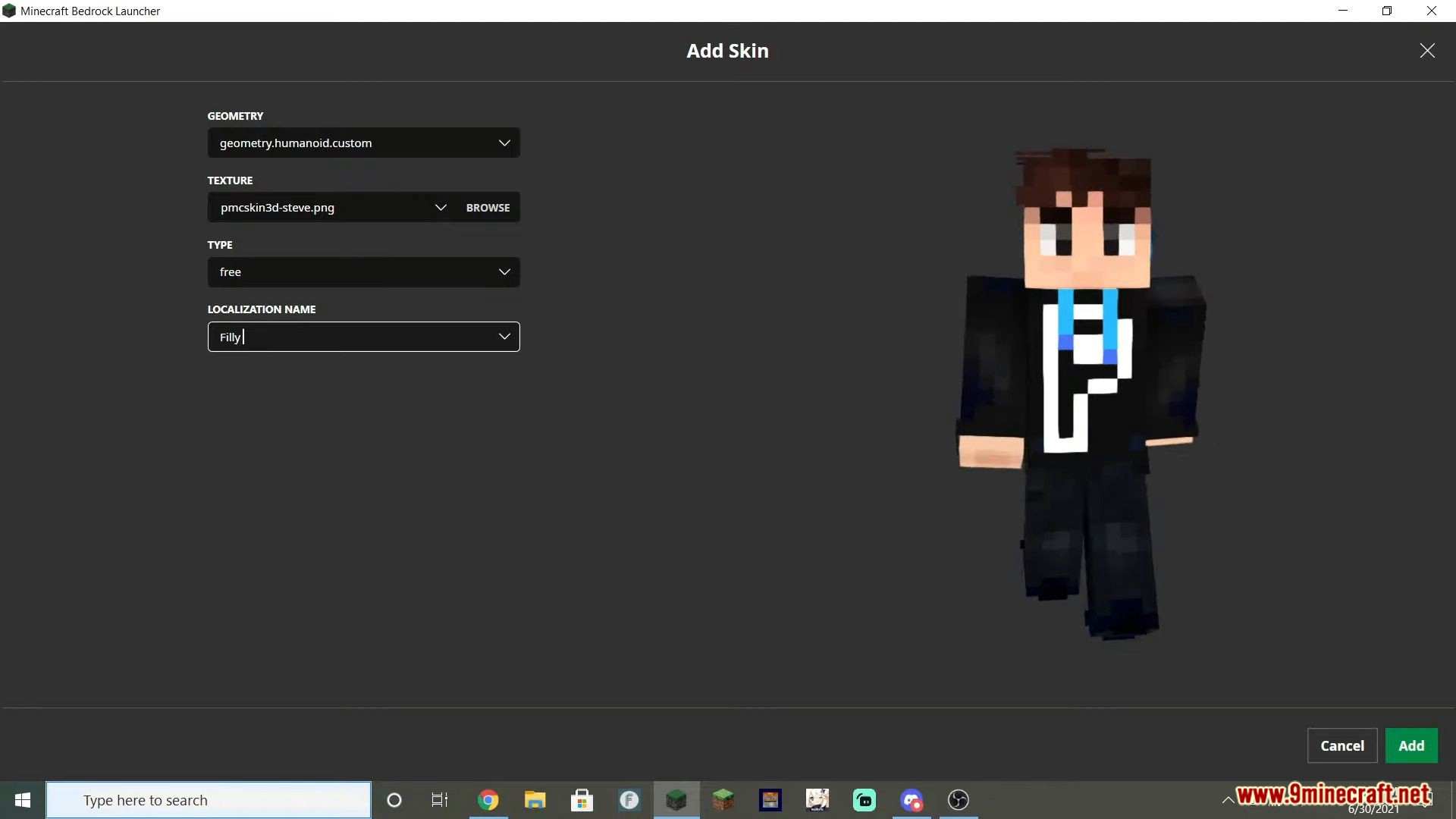This screenshot has width=1456, height=819.
Task: Click the Minecraft Bedrock Launcher taskbar icon
Action: 676,800
